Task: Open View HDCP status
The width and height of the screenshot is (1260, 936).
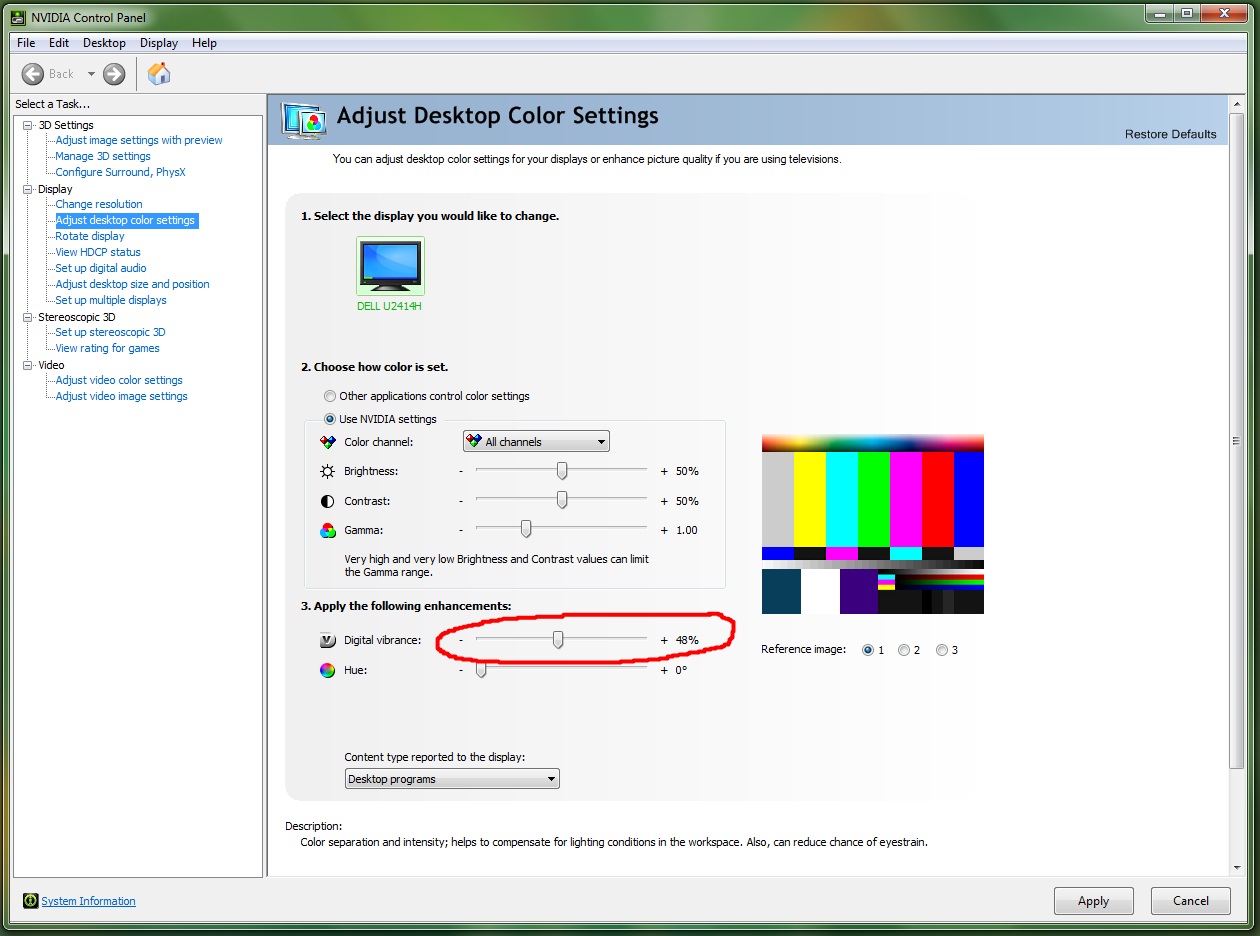Action: (98, 252)
